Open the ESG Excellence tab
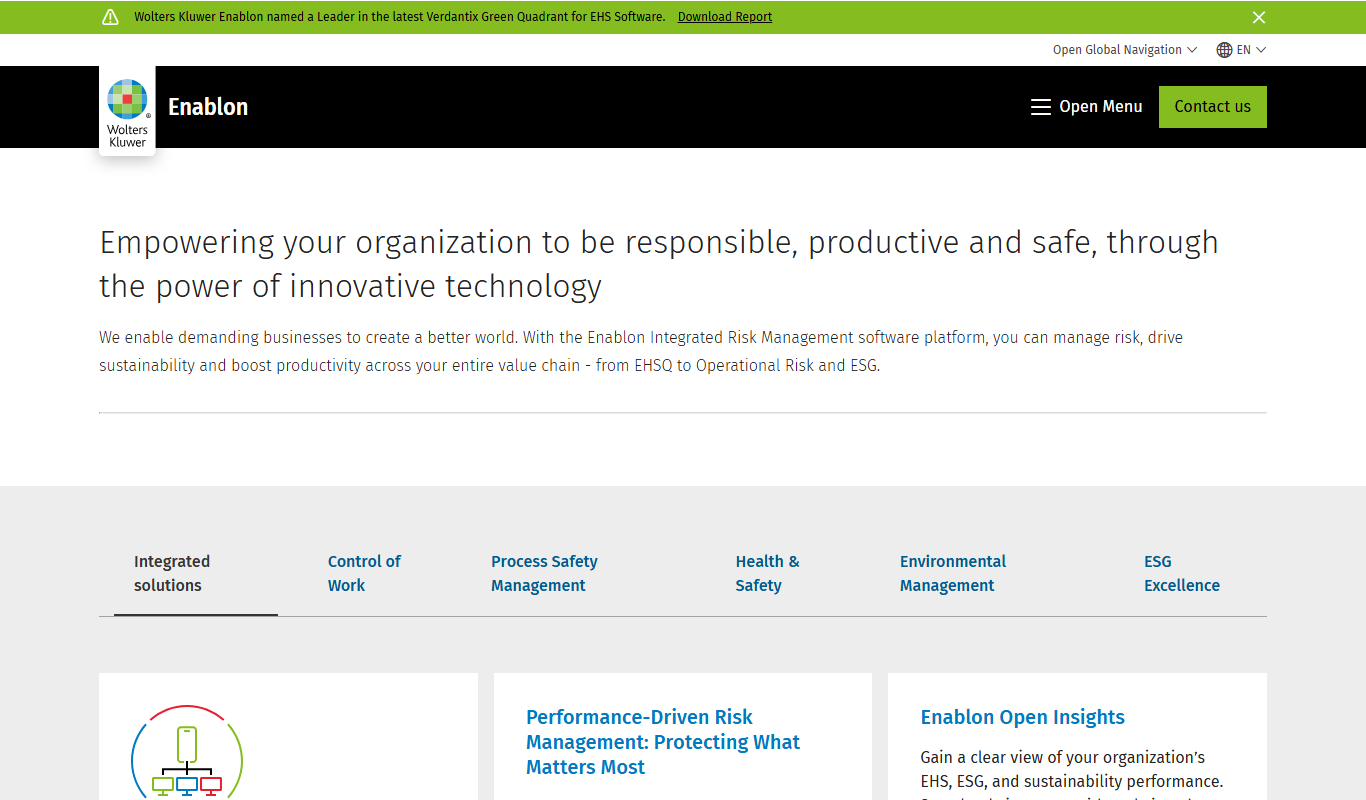 1182,574
